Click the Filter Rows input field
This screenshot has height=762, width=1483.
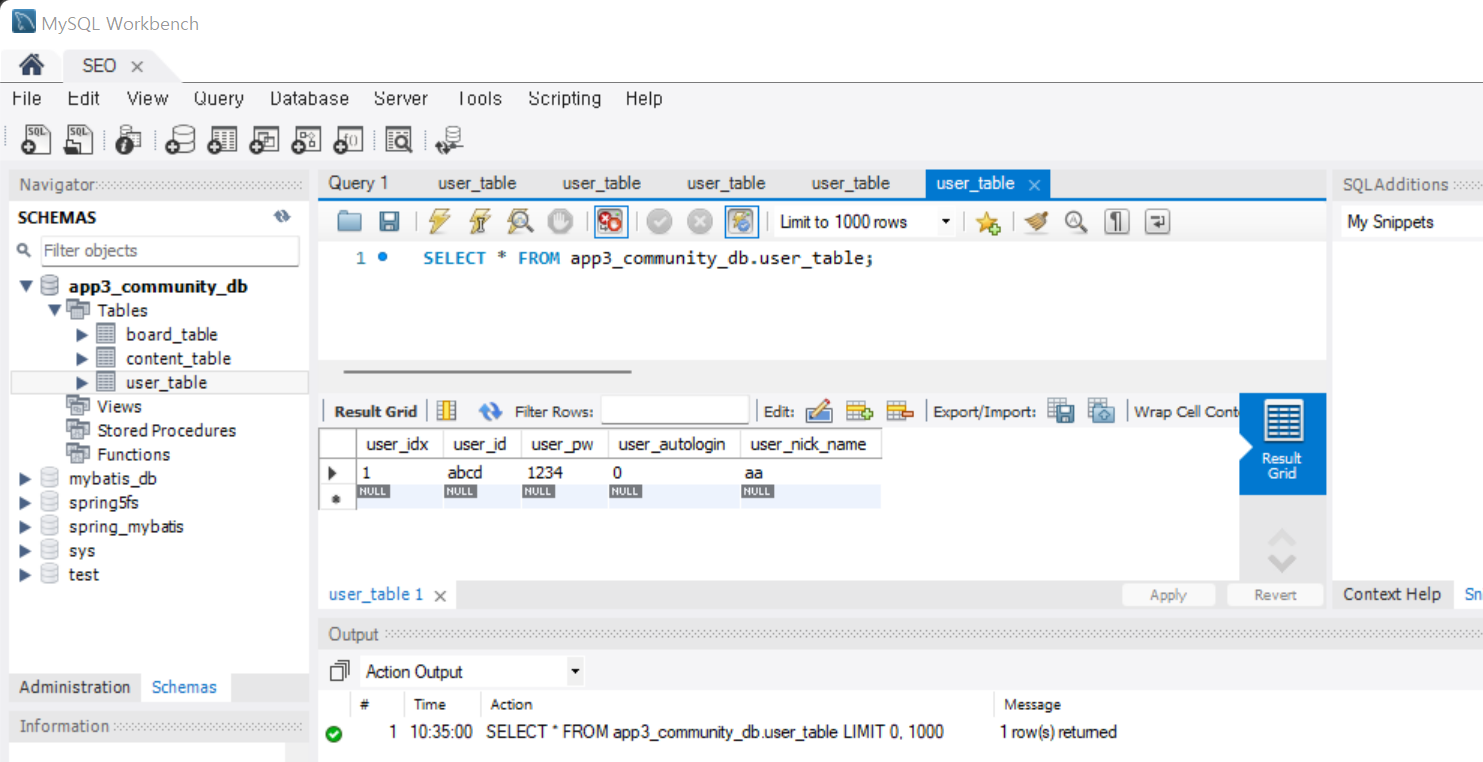pos(675,411)
